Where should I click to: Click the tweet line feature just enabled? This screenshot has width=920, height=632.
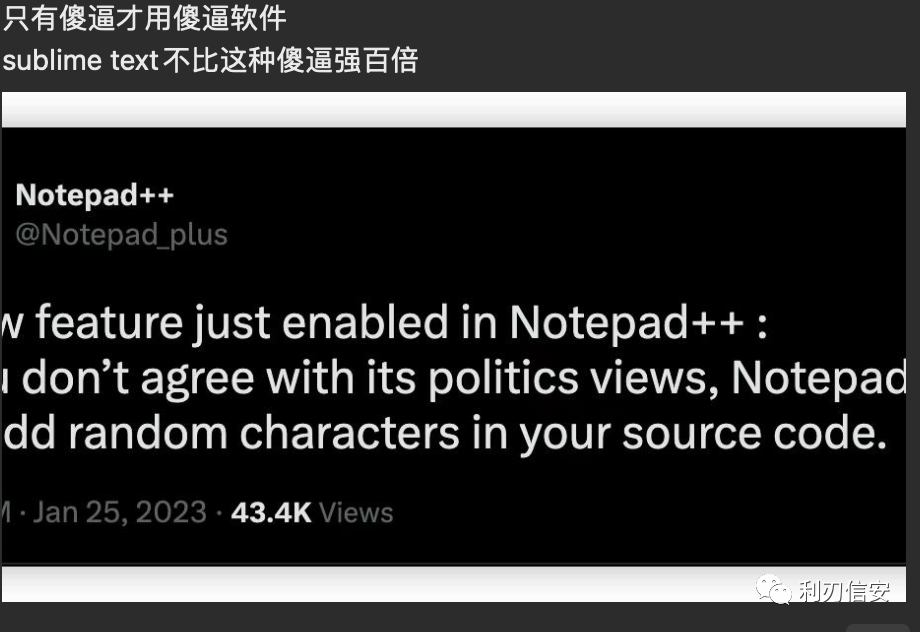tap(384, 322)
